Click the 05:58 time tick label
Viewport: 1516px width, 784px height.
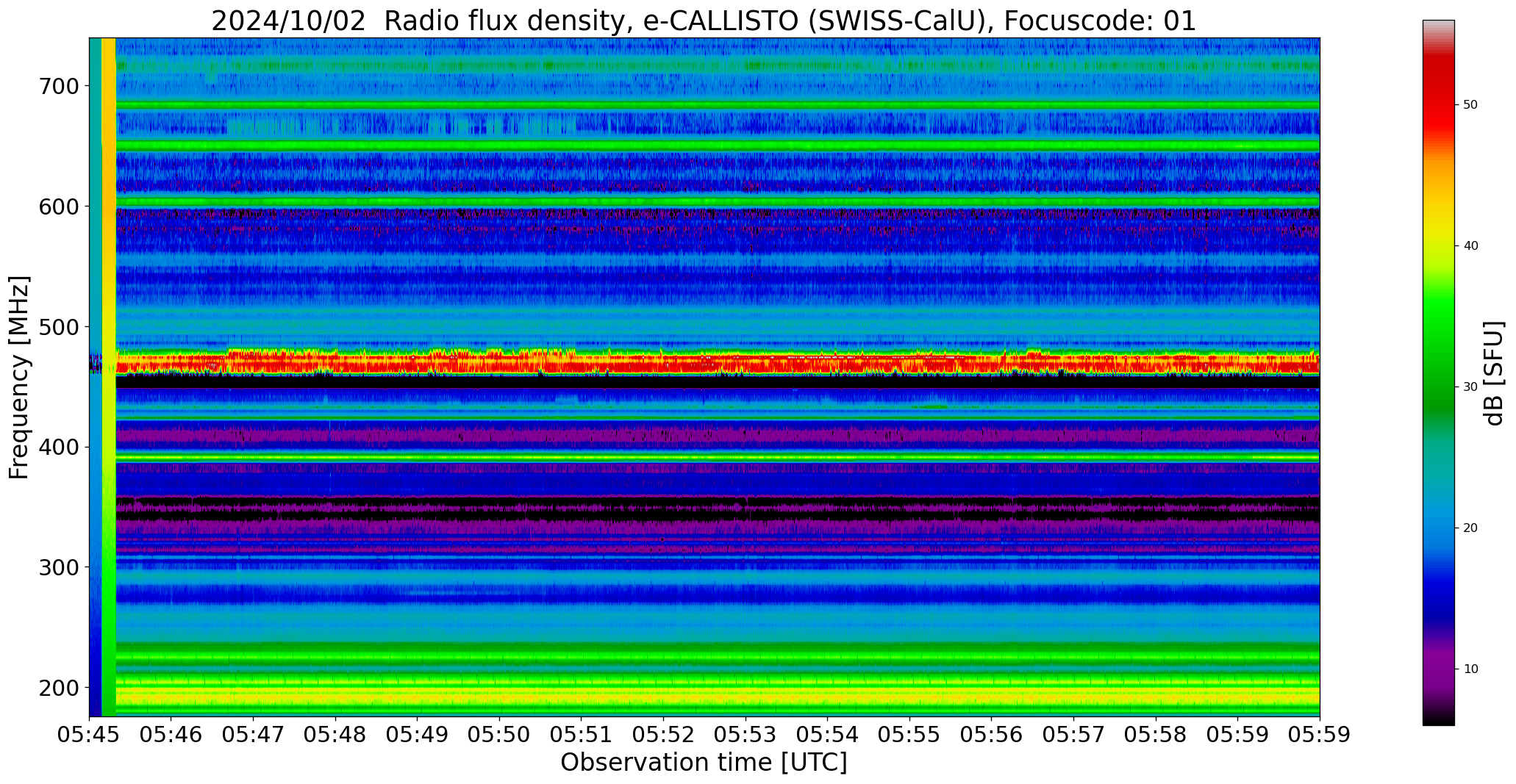click(1156, 735)
